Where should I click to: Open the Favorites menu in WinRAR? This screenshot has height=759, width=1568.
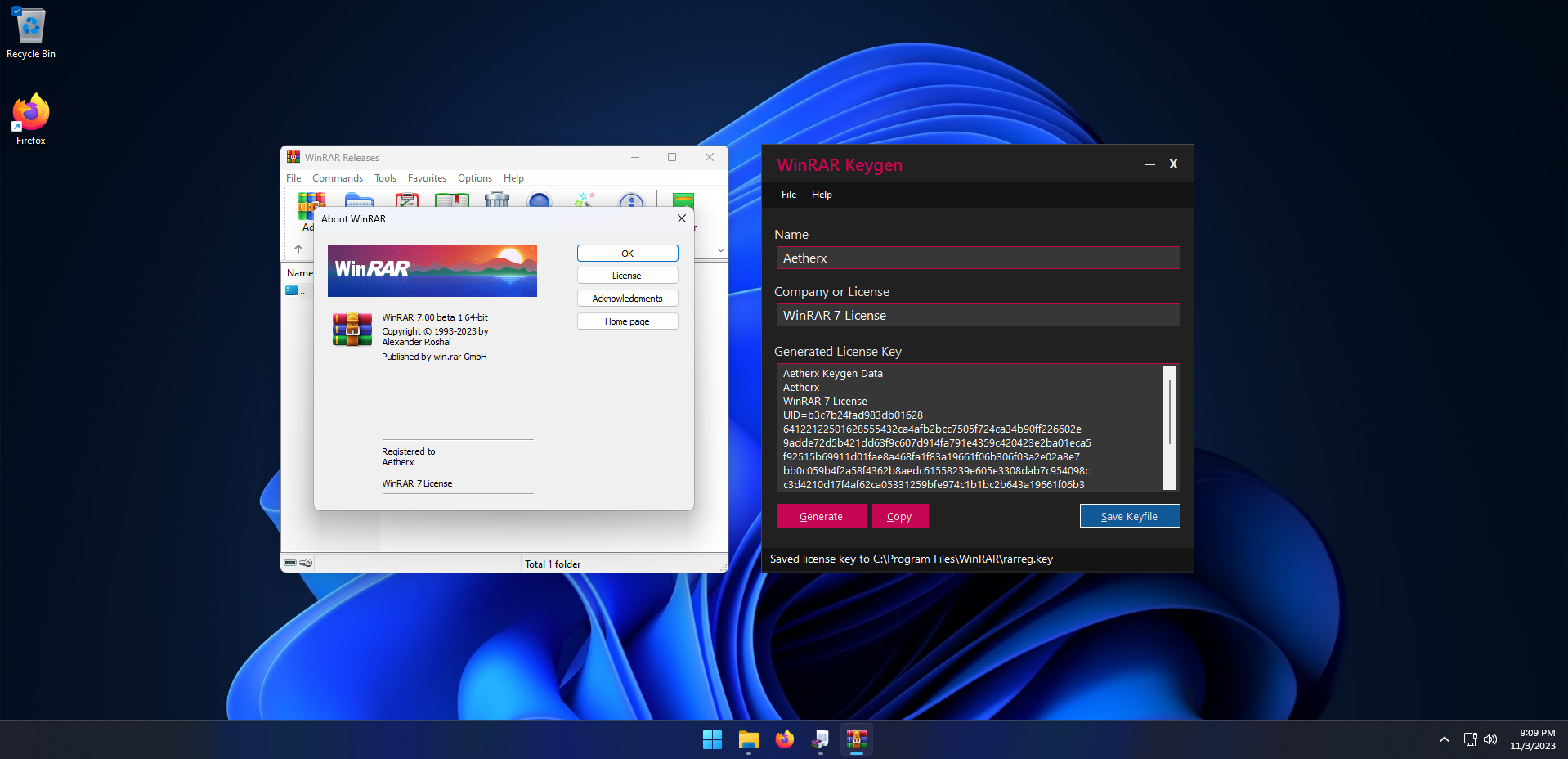click(427, 178)
